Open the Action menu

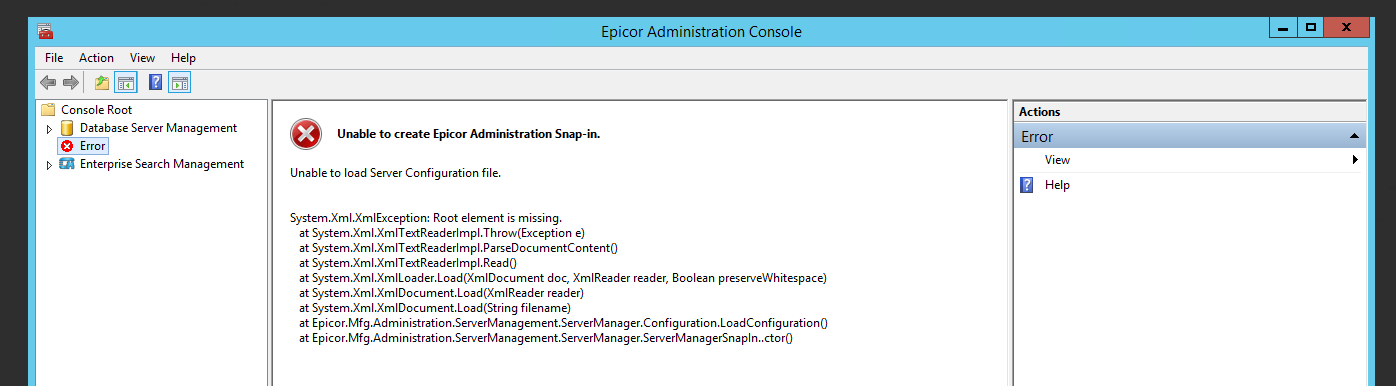(97, 58)
